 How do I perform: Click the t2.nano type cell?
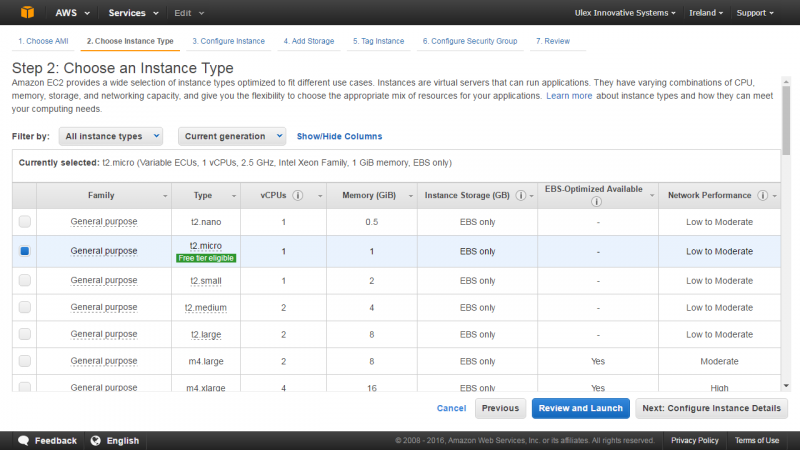[206, 222]
